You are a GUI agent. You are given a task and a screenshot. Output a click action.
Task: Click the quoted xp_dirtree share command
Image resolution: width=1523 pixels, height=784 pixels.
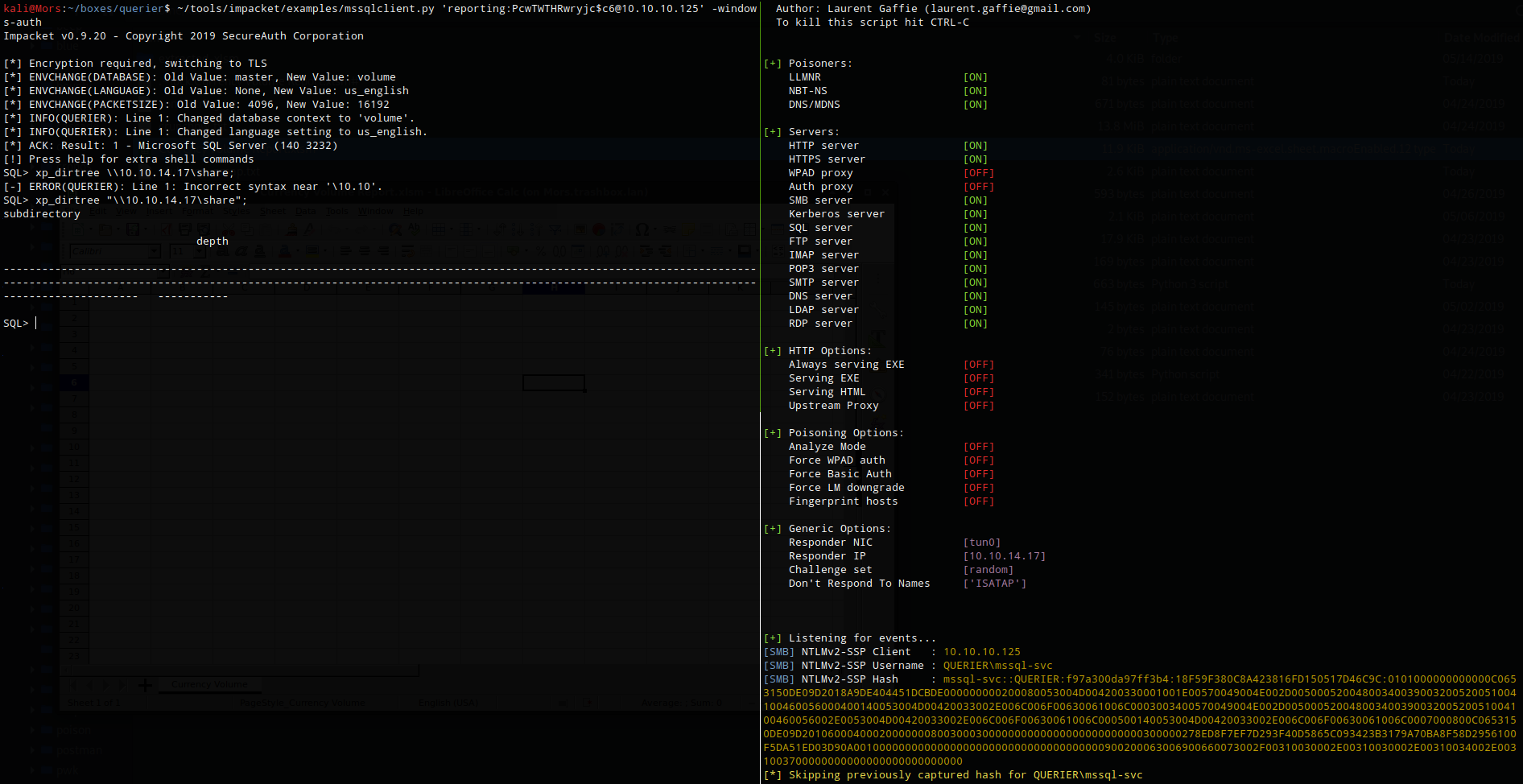pyautogui.click(x=142, y=200)
